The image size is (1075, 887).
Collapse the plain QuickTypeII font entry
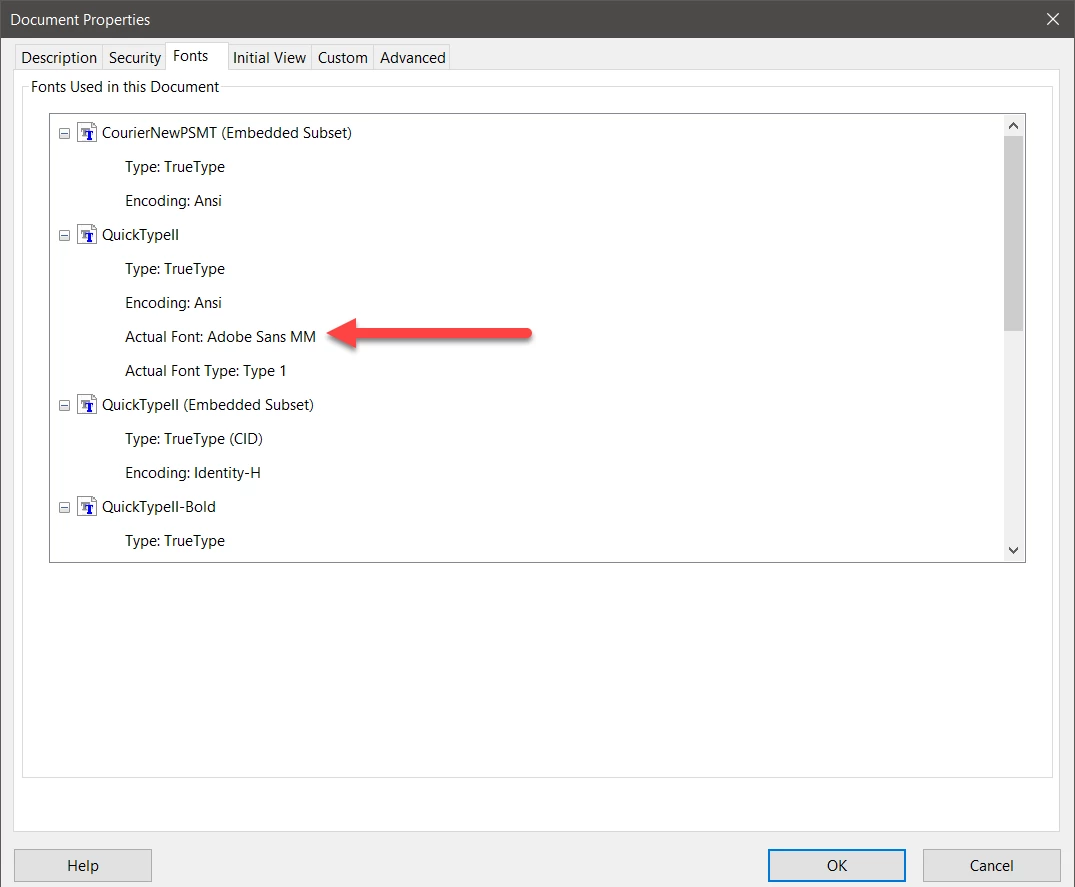[x=64, y=236]
